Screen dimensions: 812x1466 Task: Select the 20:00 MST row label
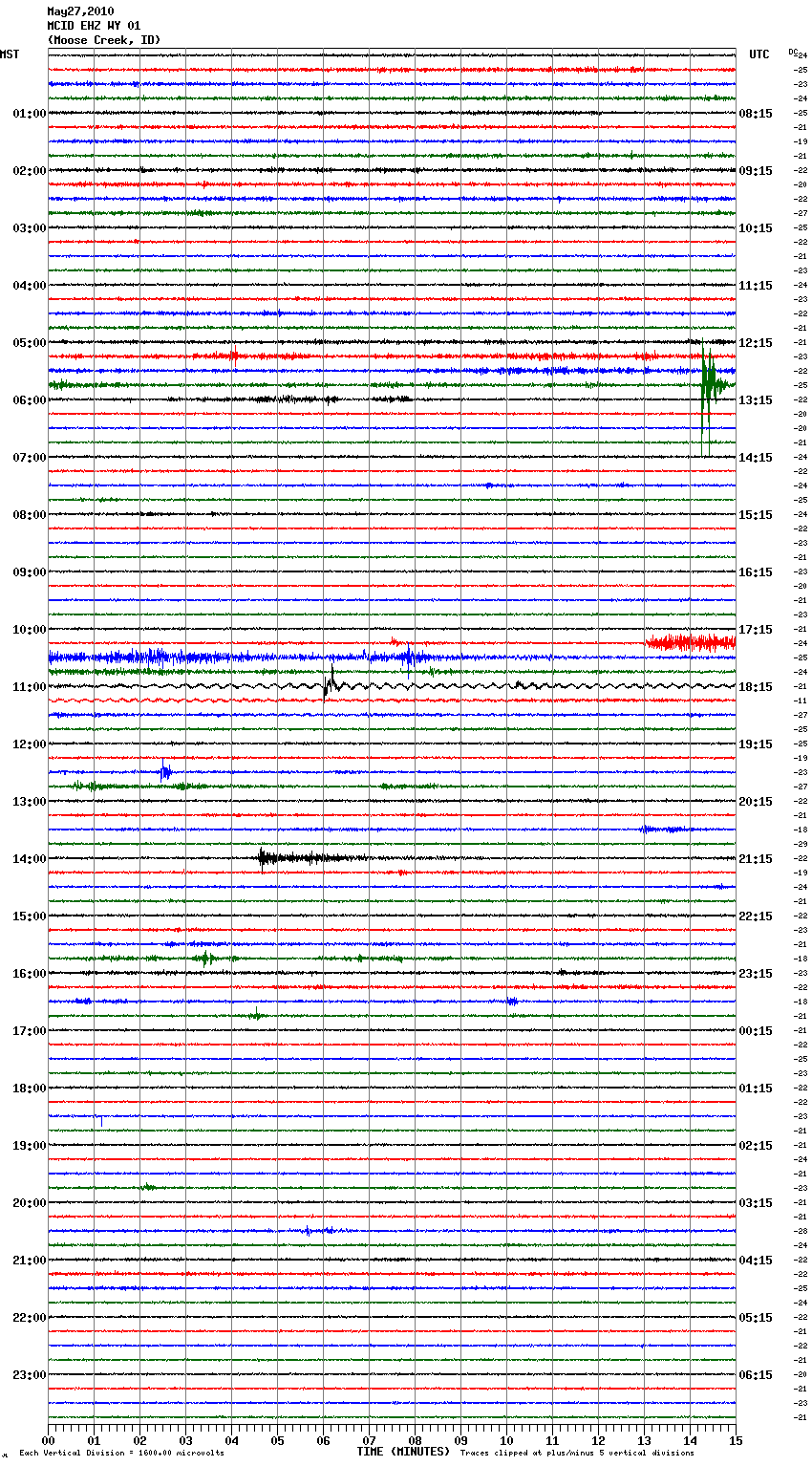coord(29,1203)
